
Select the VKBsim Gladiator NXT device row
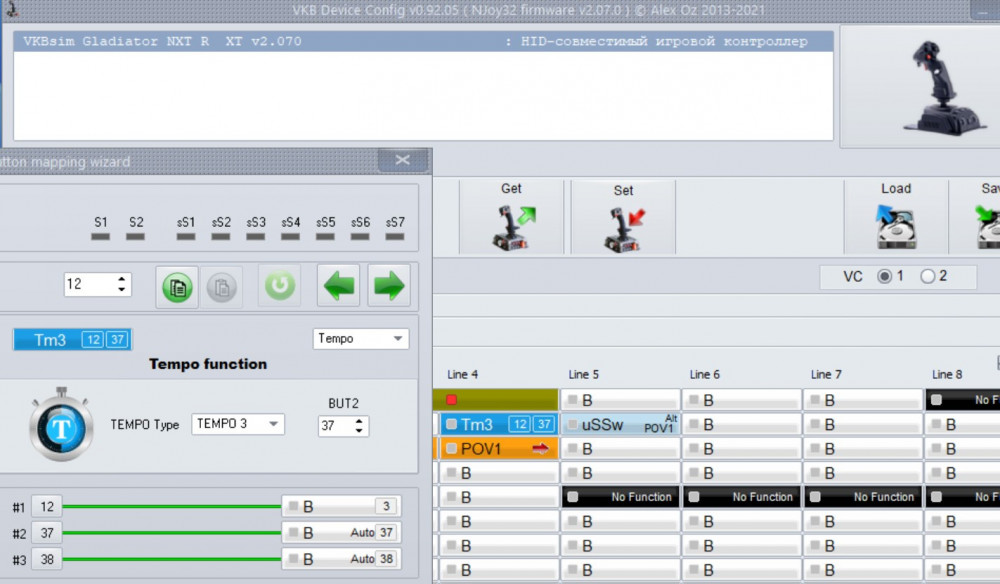tap(423, 41)
